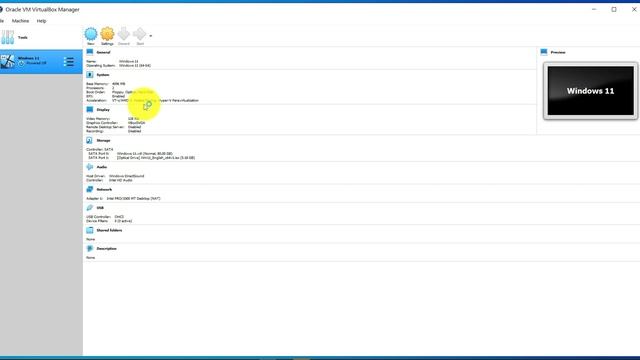The width and height of the screenshot is (640, 360).
Task: Open the USB section header link
Action: pyautogui.click(x=100, y=208)
